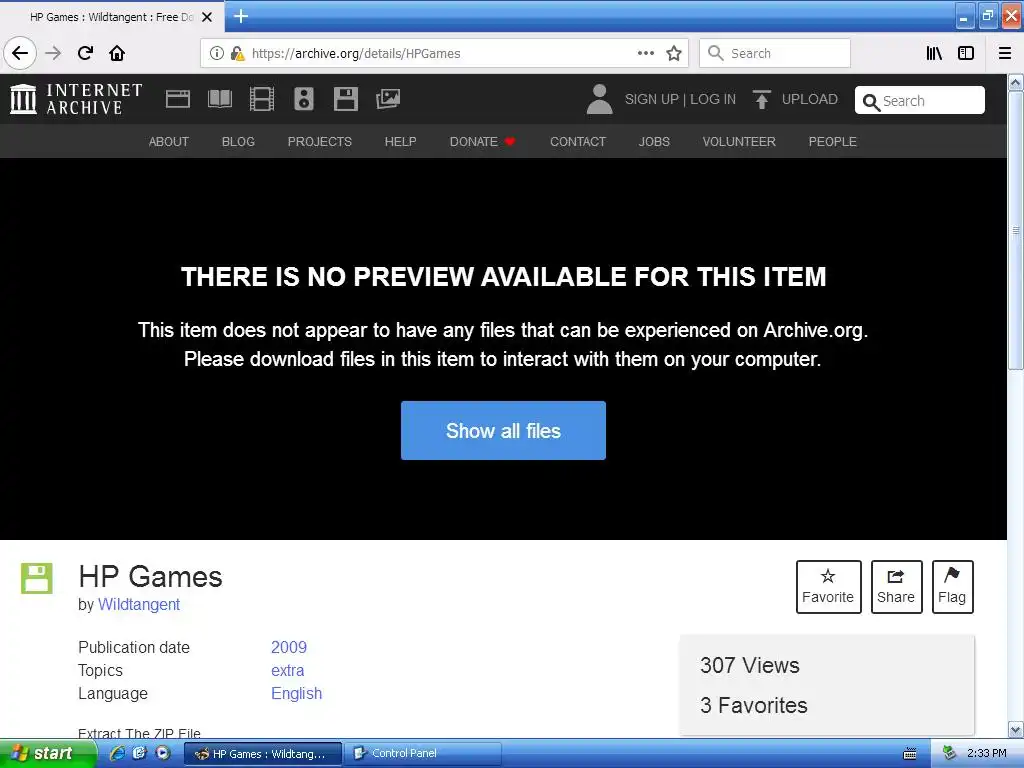Open the HELP menu item
1024x768 pixels.
(x=400, y=142)
